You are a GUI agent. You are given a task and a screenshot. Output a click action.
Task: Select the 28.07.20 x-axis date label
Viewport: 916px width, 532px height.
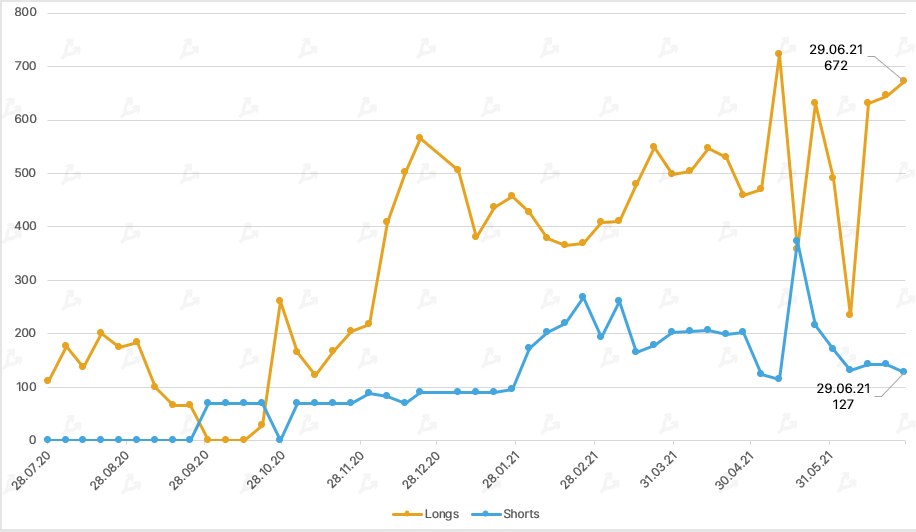coord(31,468)
